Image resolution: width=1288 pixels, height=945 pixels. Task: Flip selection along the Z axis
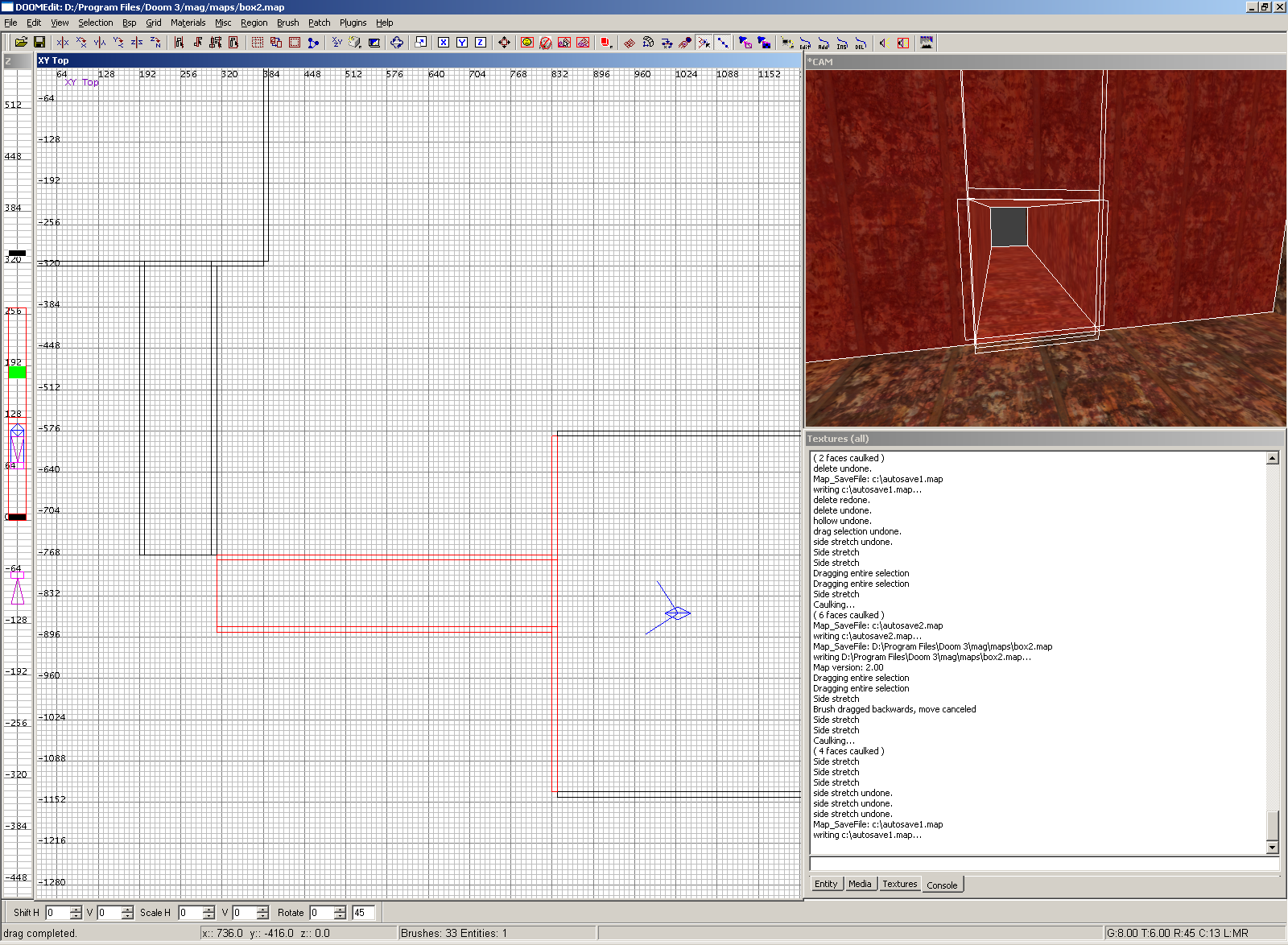137,43
